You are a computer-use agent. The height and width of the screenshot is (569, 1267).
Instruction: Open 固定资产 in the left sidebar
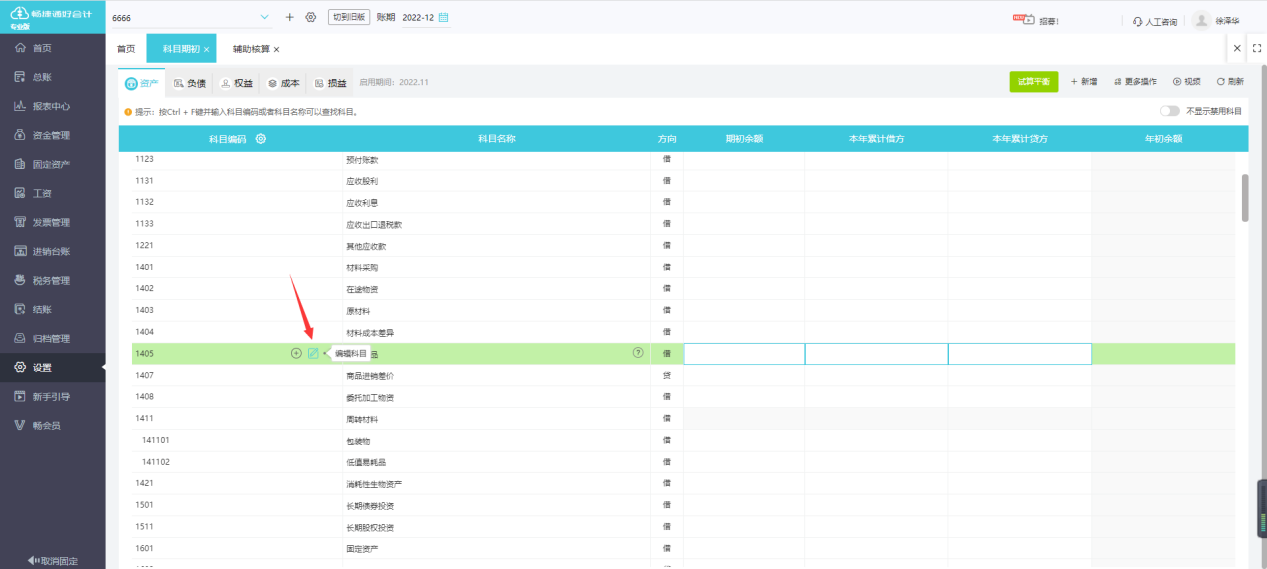click(x=50, y=164)
